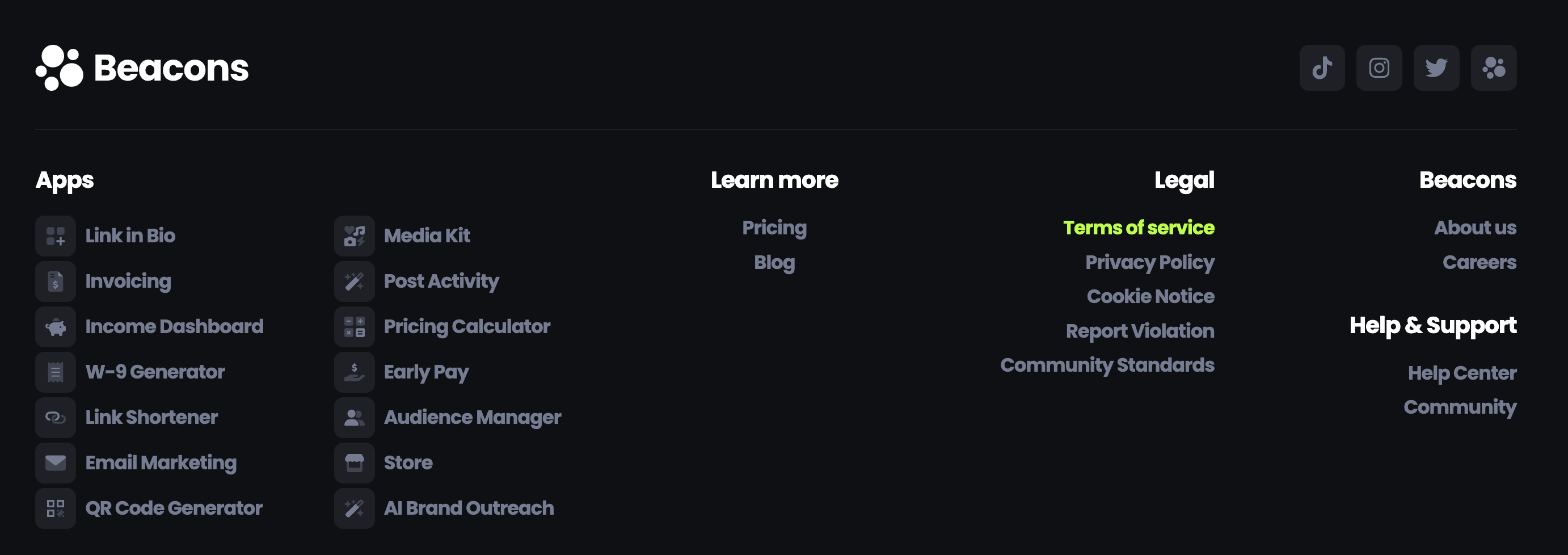Click the W-9 Generator receipt icon
1568x555 pixels.
click(x=56, y=372)
